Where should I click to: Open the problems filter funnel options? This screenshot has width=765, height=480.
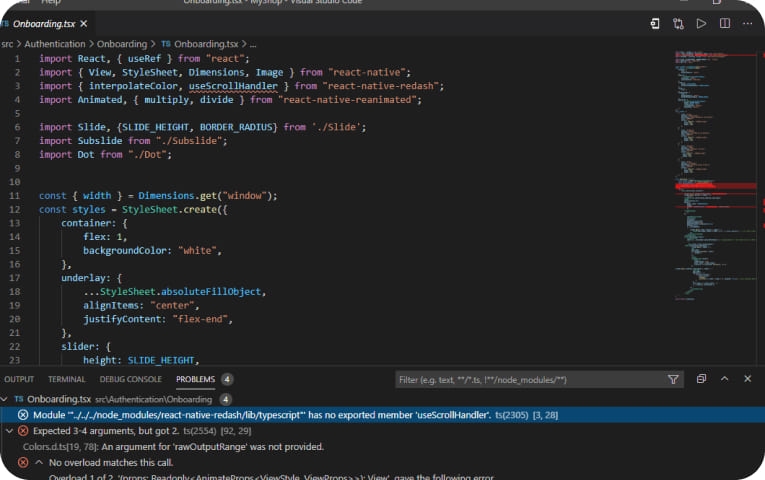click(673, 380)
